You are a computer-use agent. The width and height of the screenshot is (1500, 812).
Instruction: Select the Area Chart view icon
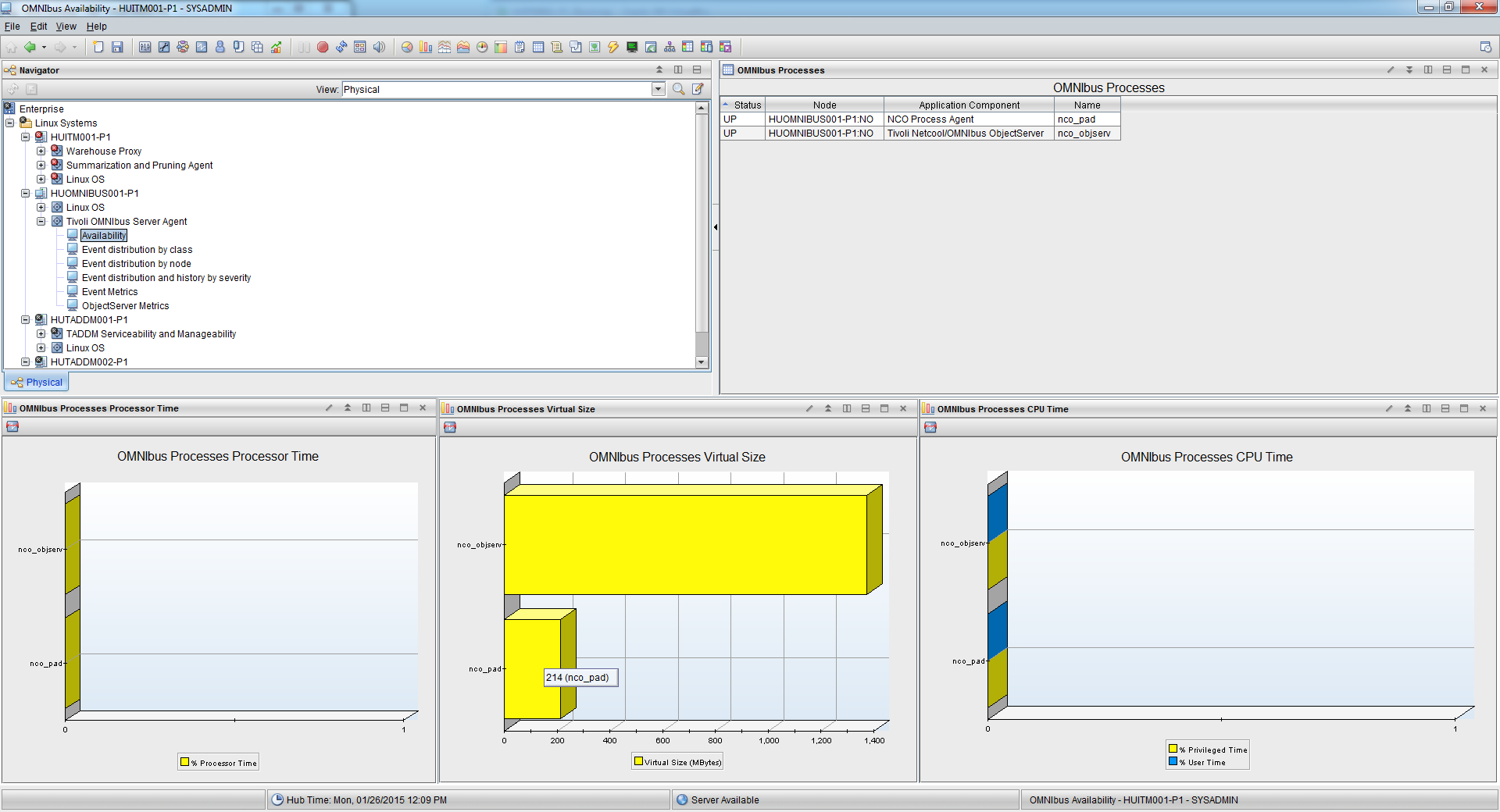point(463,47)
